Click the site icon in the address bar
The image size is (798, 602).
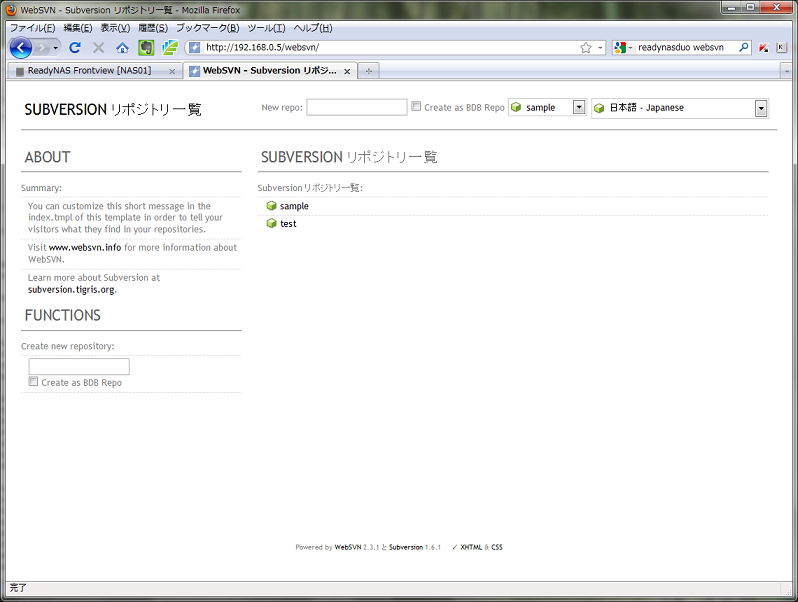[194, 48]
